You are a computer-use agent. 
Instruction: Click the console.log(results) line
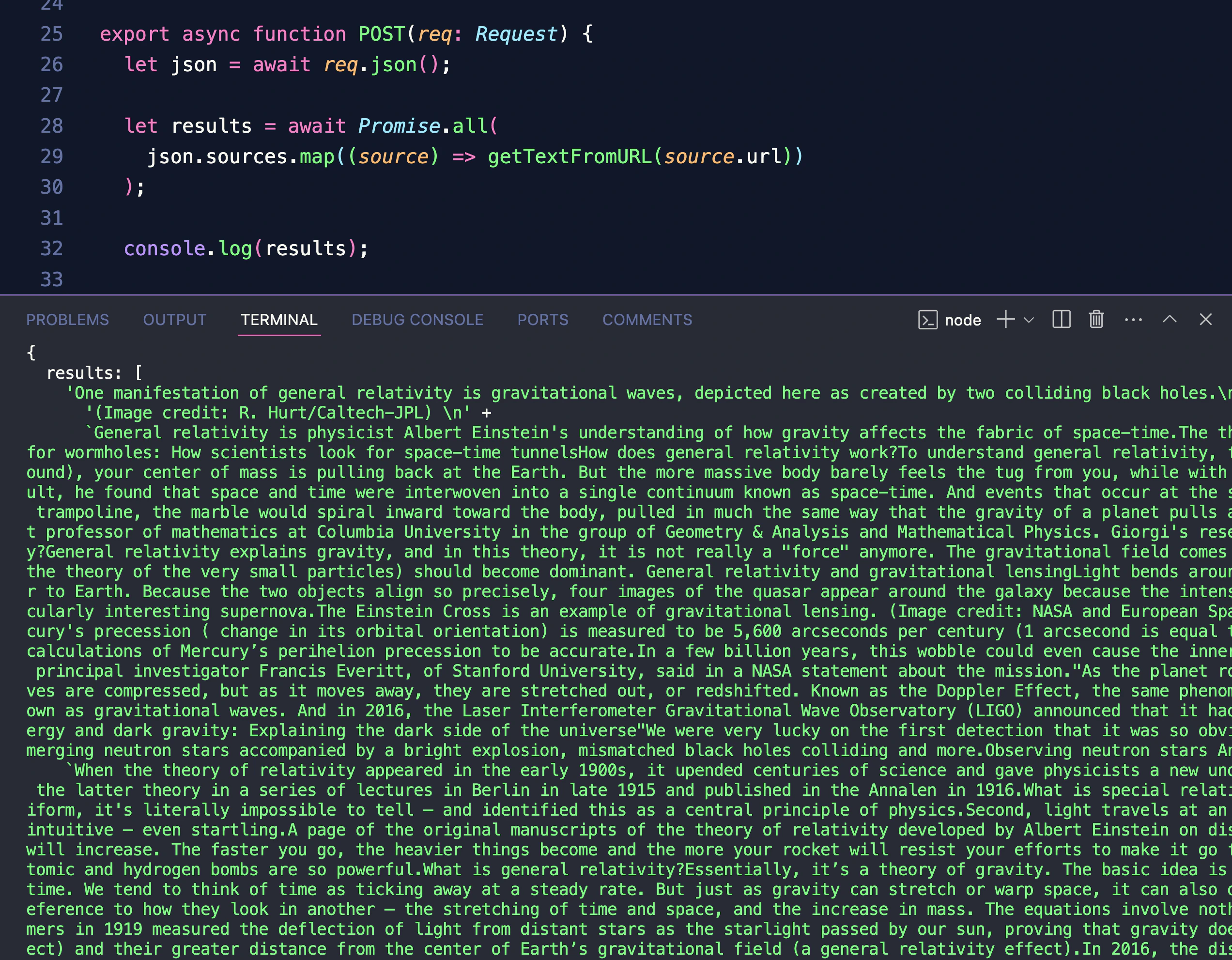(246, 249)
